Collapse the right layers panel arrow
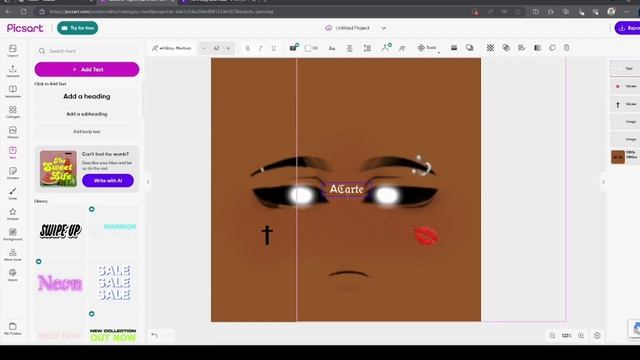The height and width of the screenshot is (360, 640). point(603,182)
